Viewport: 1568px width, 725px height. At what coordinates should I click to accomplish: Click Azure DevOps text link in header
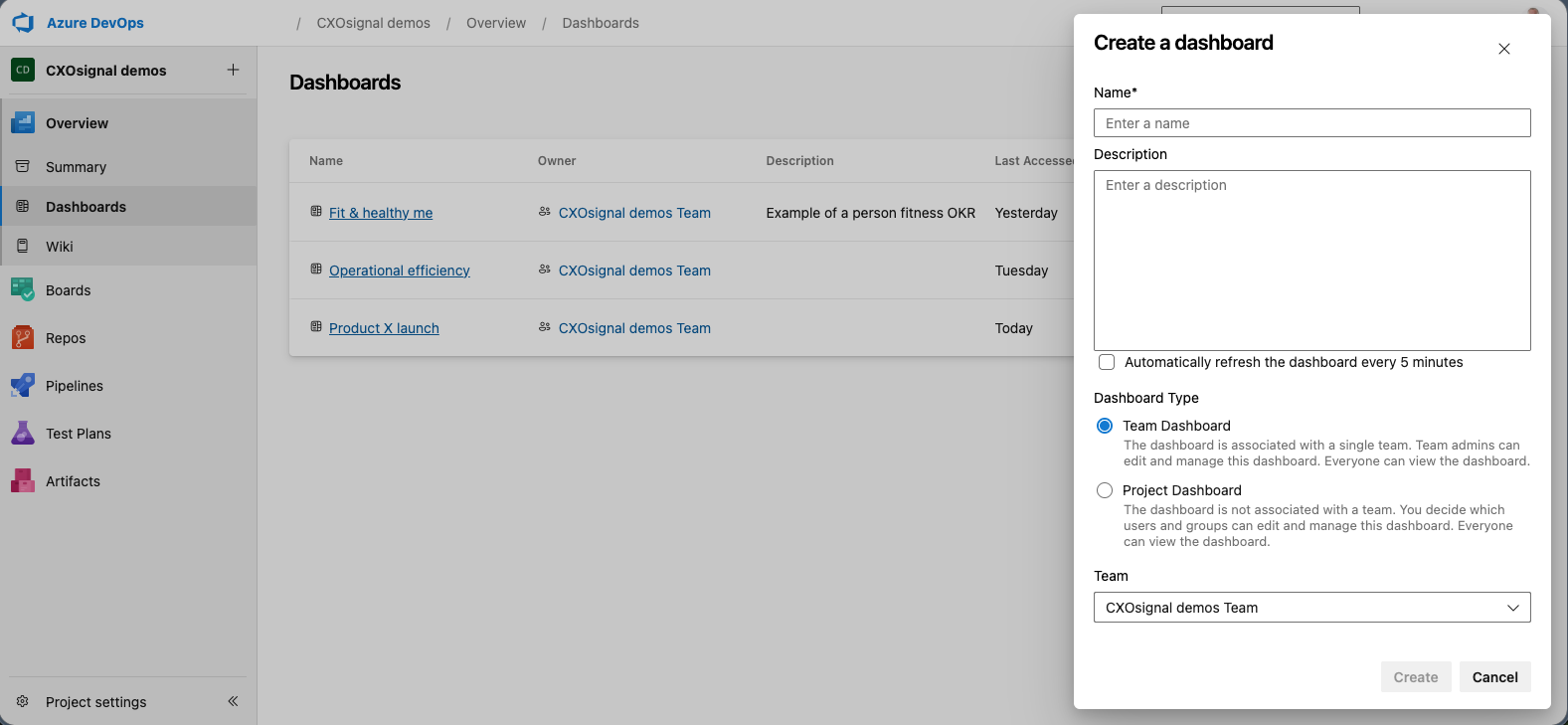click(95, 23)
